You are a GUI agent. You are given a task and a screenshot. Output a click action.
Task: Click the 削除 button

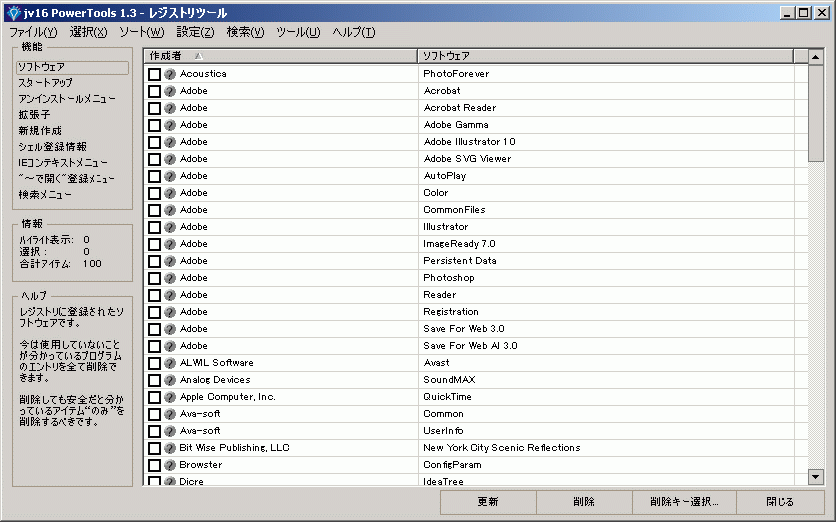584,502
